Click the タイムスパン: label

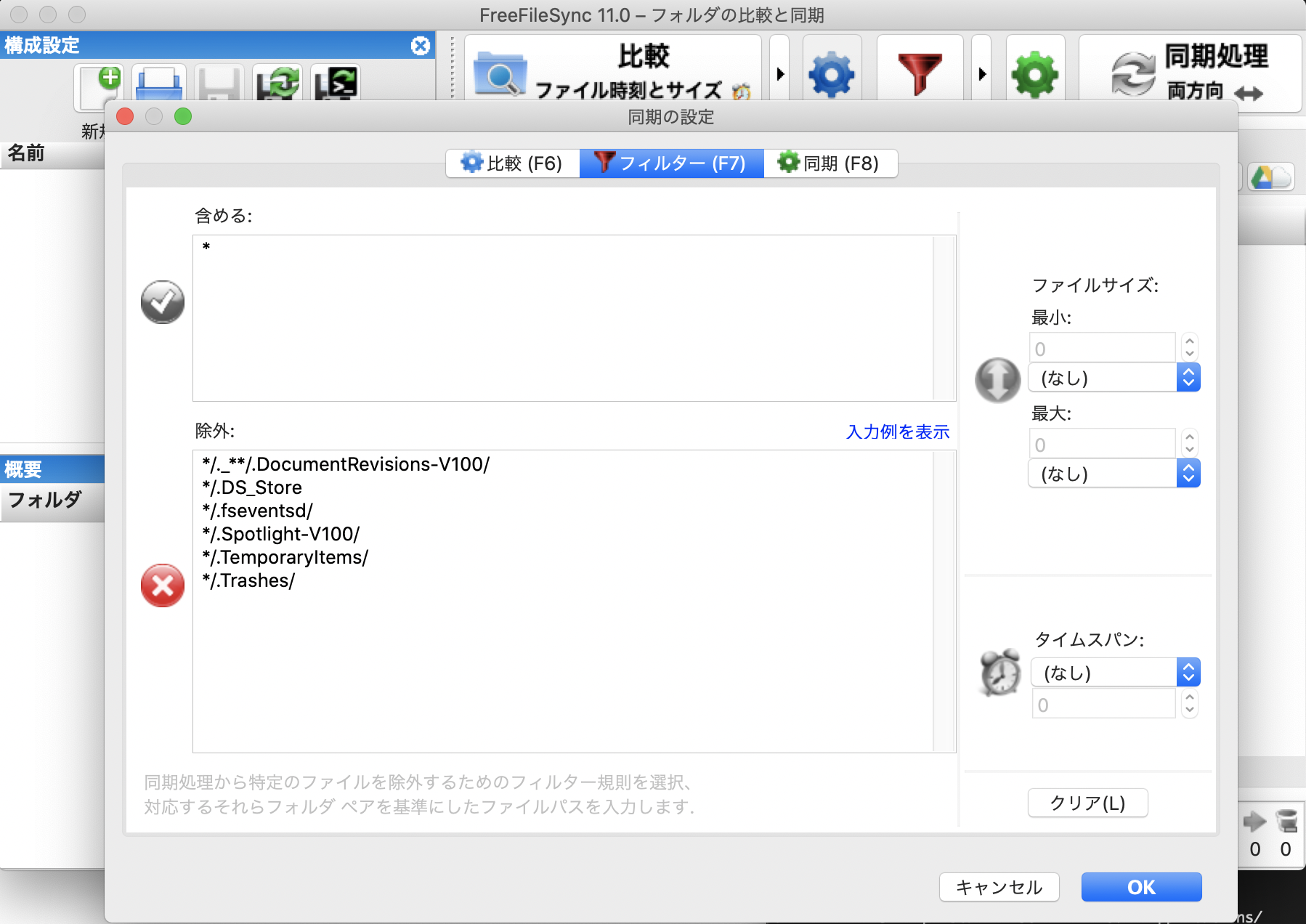coord(1090,639)
